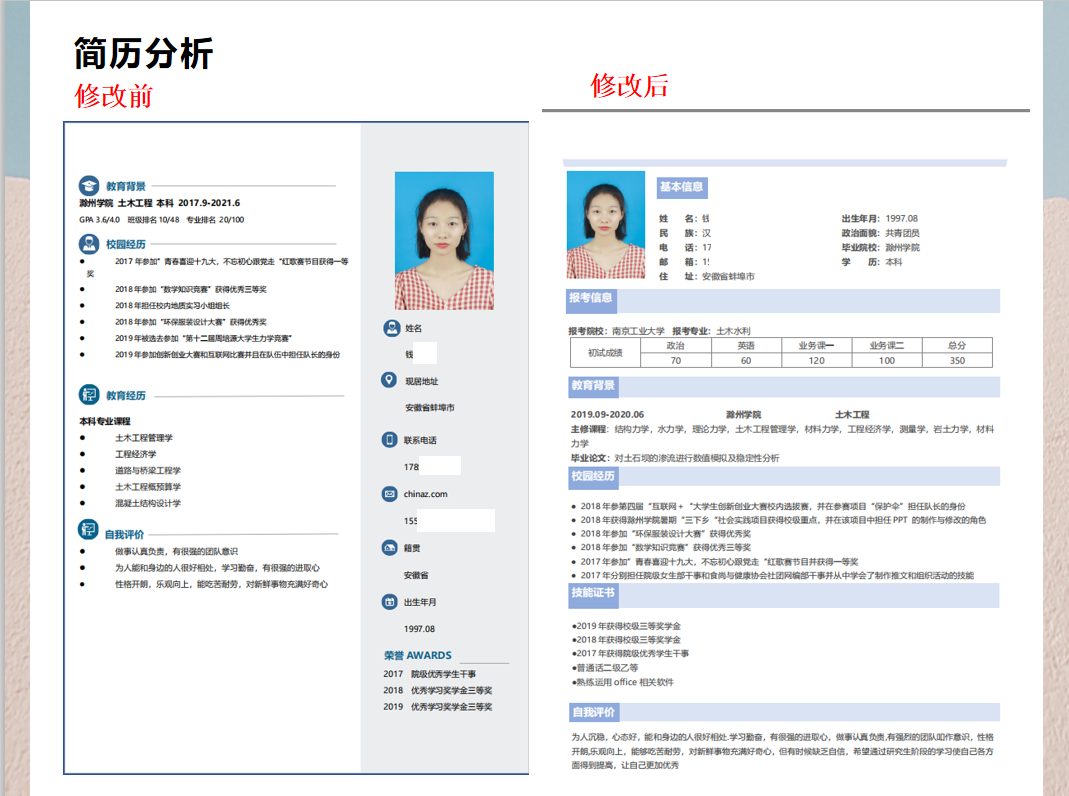Click the 简历分析 title

coord(143,54)
